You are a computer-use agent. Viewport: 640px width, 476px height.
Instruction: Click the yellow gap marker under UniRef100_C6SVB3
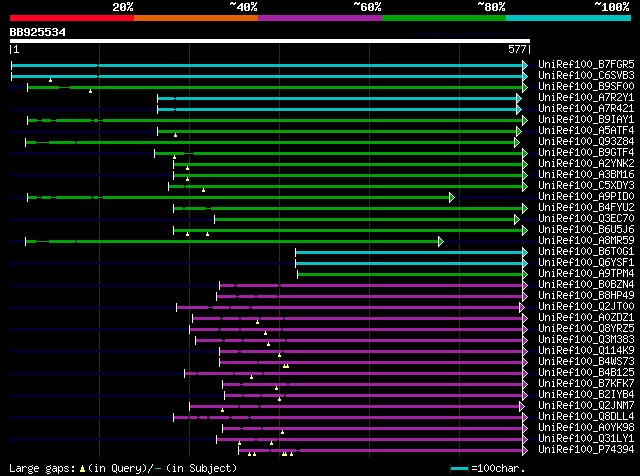pyautogui.click(x=51, y=80)
